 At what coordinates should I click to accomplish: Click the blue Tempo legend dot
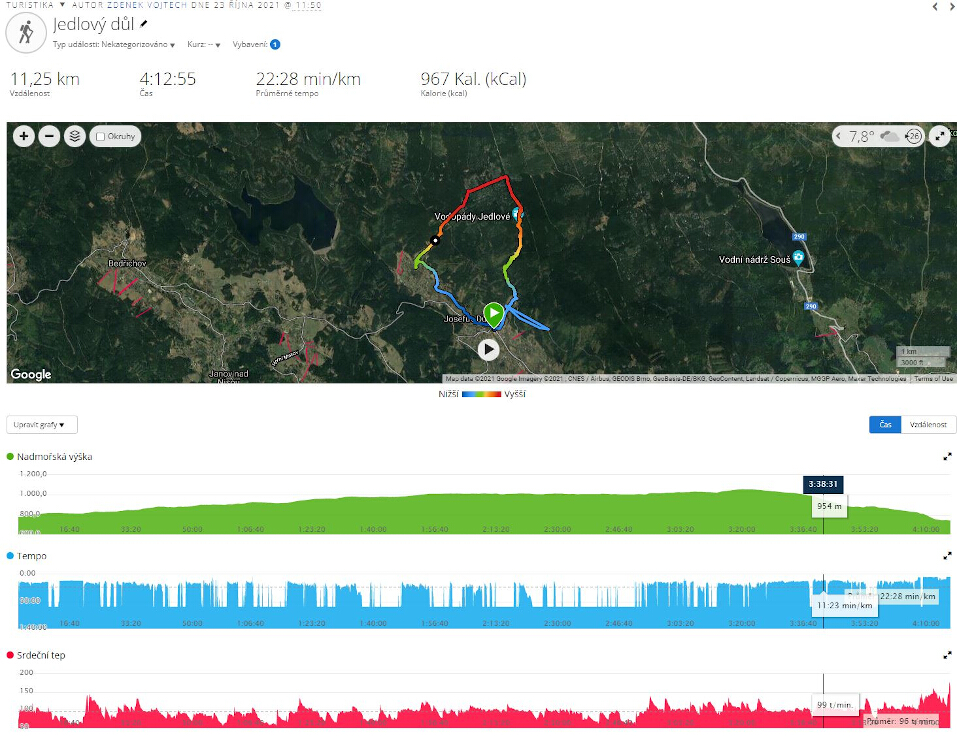pos(10,556)
